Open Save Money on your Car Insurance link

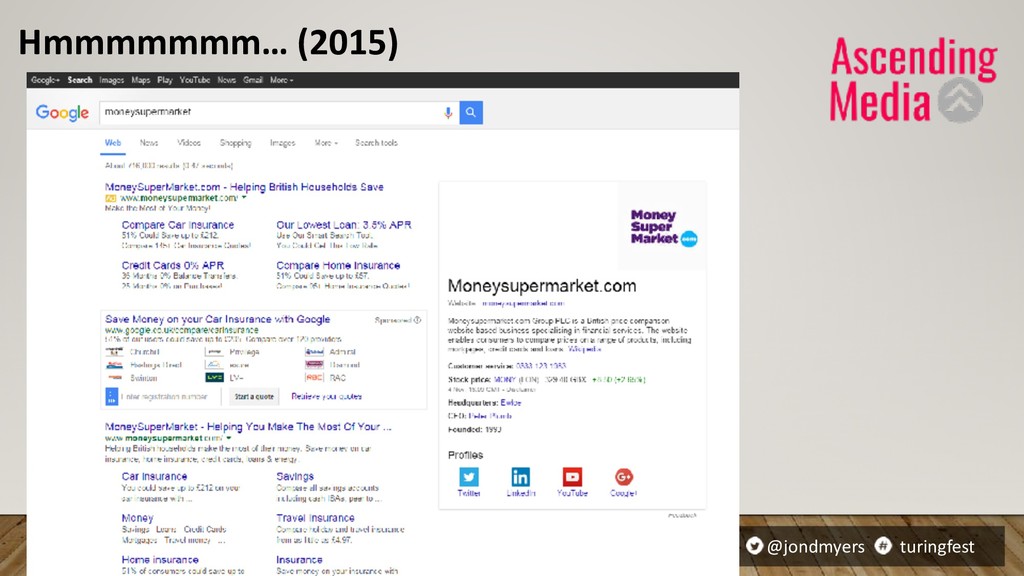pyautogui.click(x=217, y=319)
